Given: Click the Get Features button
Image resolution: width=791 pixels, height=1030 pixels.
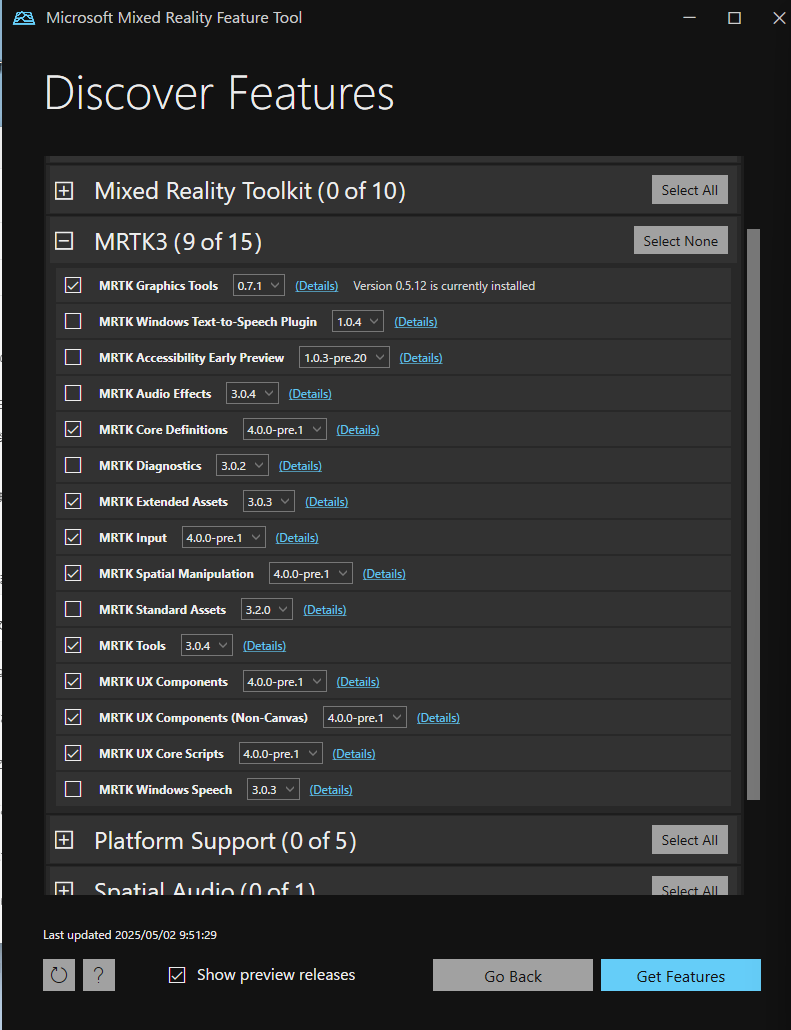Looking at the screenshot, I should [680, 976].
